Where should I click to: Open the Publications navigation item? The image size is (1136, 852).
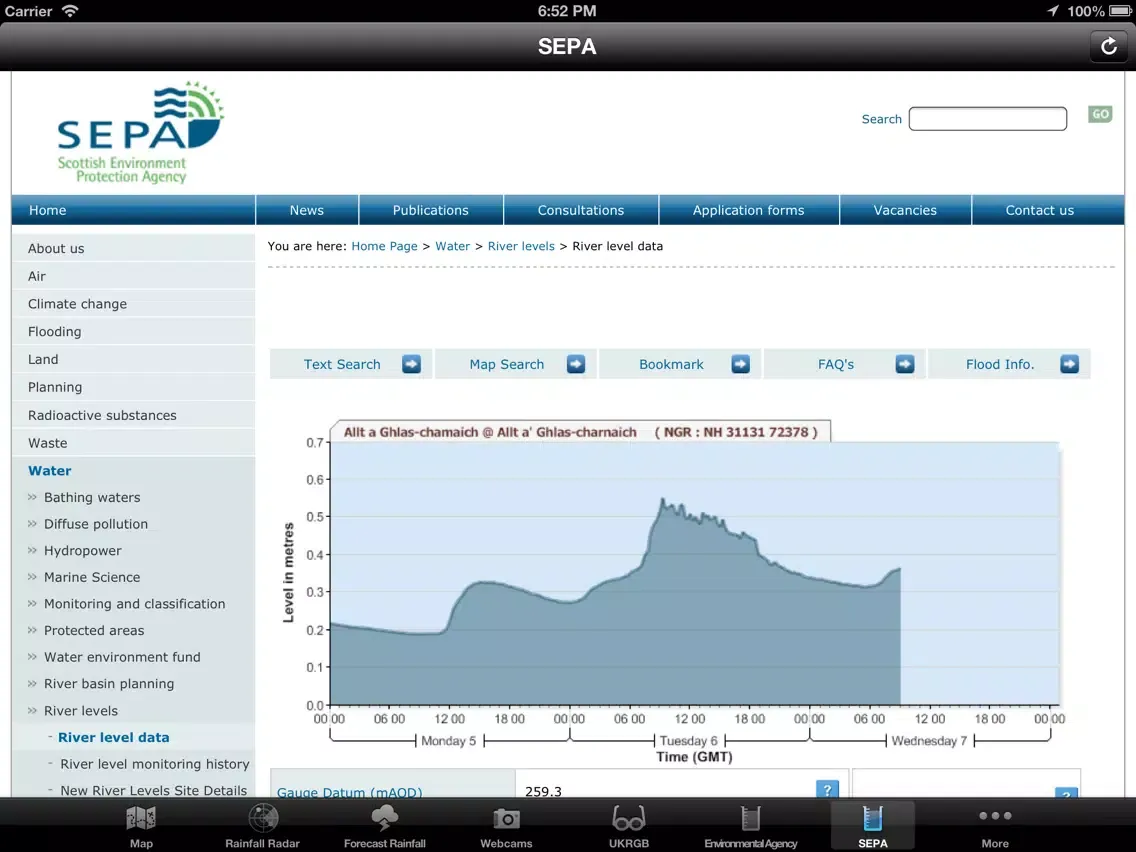tap(430, 210)
